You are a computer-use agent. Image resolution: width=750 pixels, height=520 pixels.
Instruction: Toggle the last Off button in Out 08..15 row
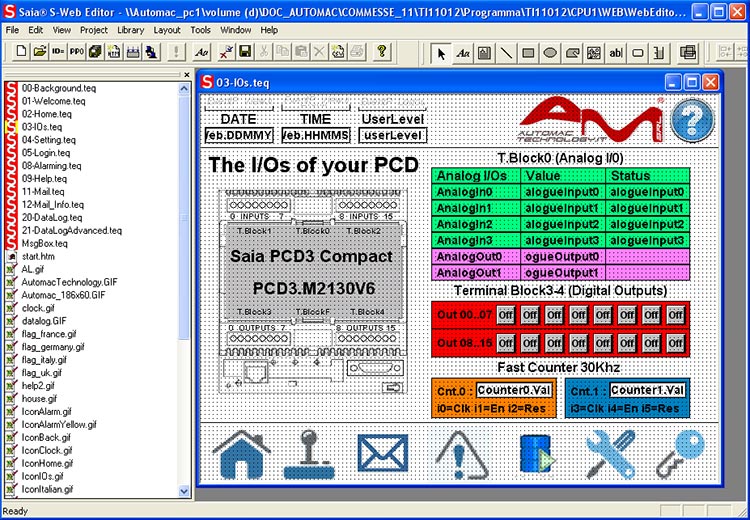(x=675, y=343)
